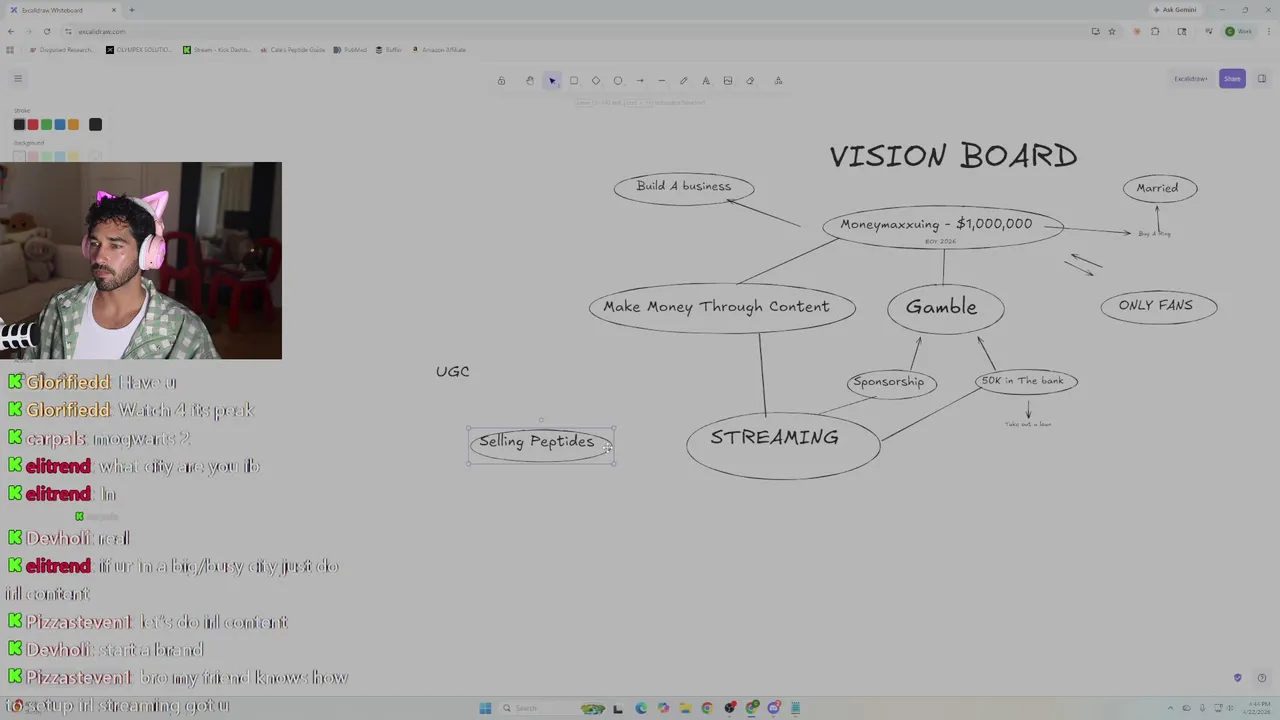
Task: Select the Line tool
Action: (662, 81)
